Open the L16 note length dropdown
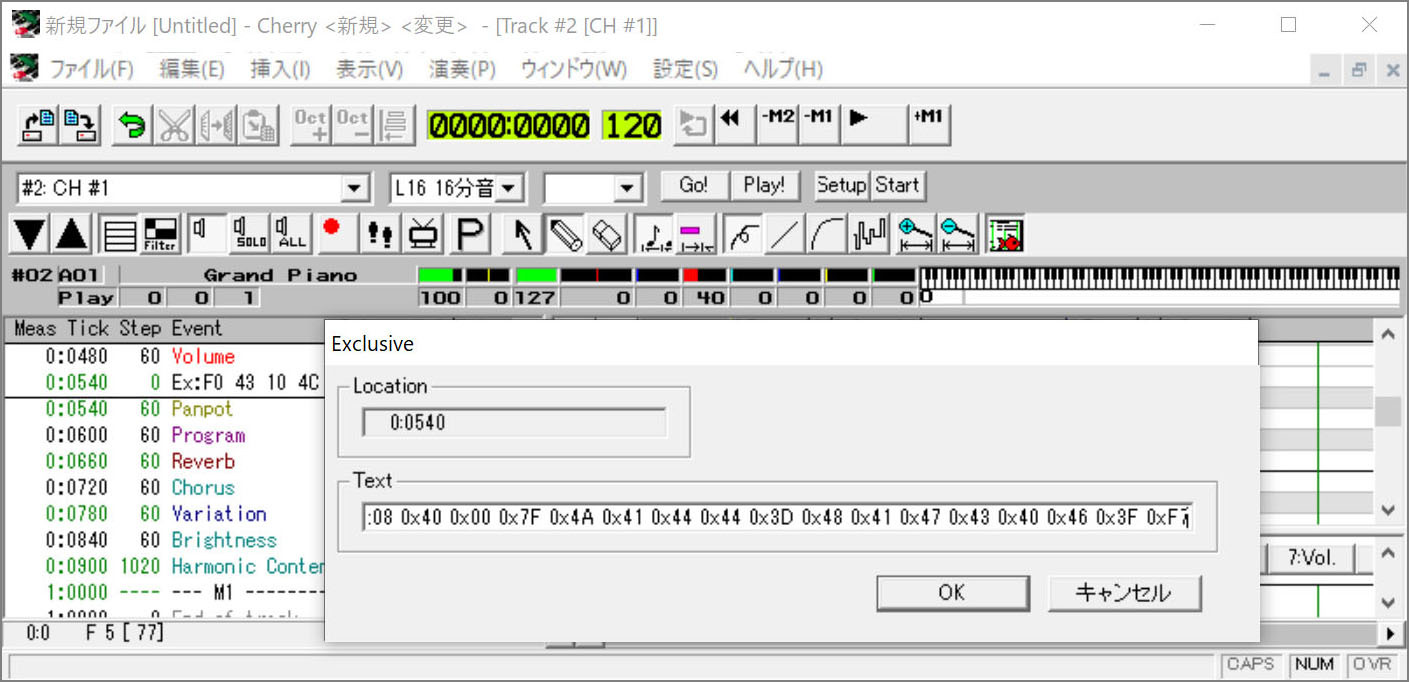Image resolution: width=1409 pixels, height=682 pixels. [x=509, y=187]
